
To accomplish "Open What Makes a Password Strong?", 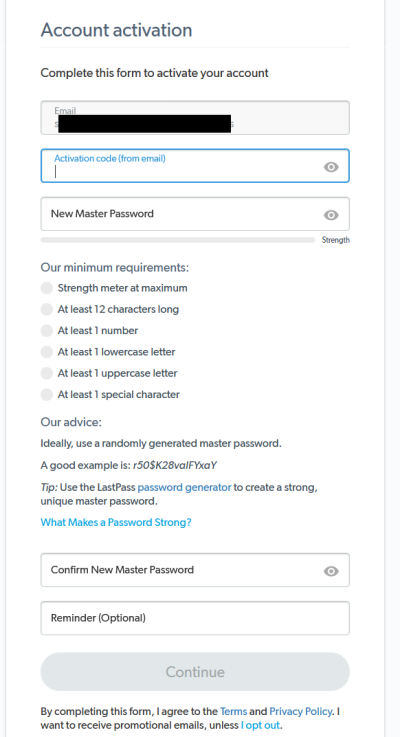I will click(x=116, y=522).
